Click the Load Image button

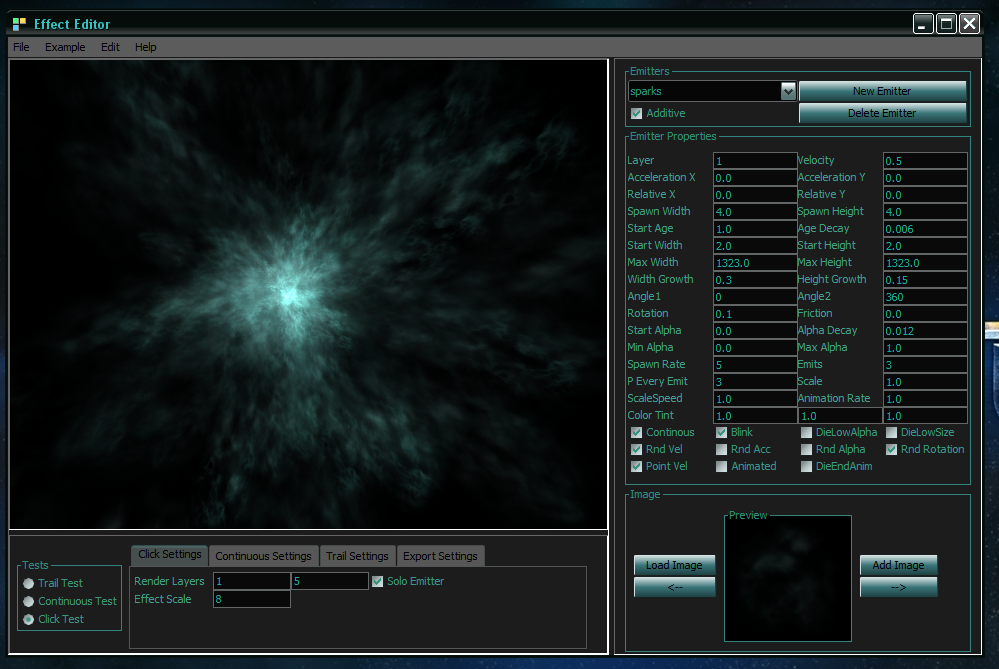tap(674, 565)
